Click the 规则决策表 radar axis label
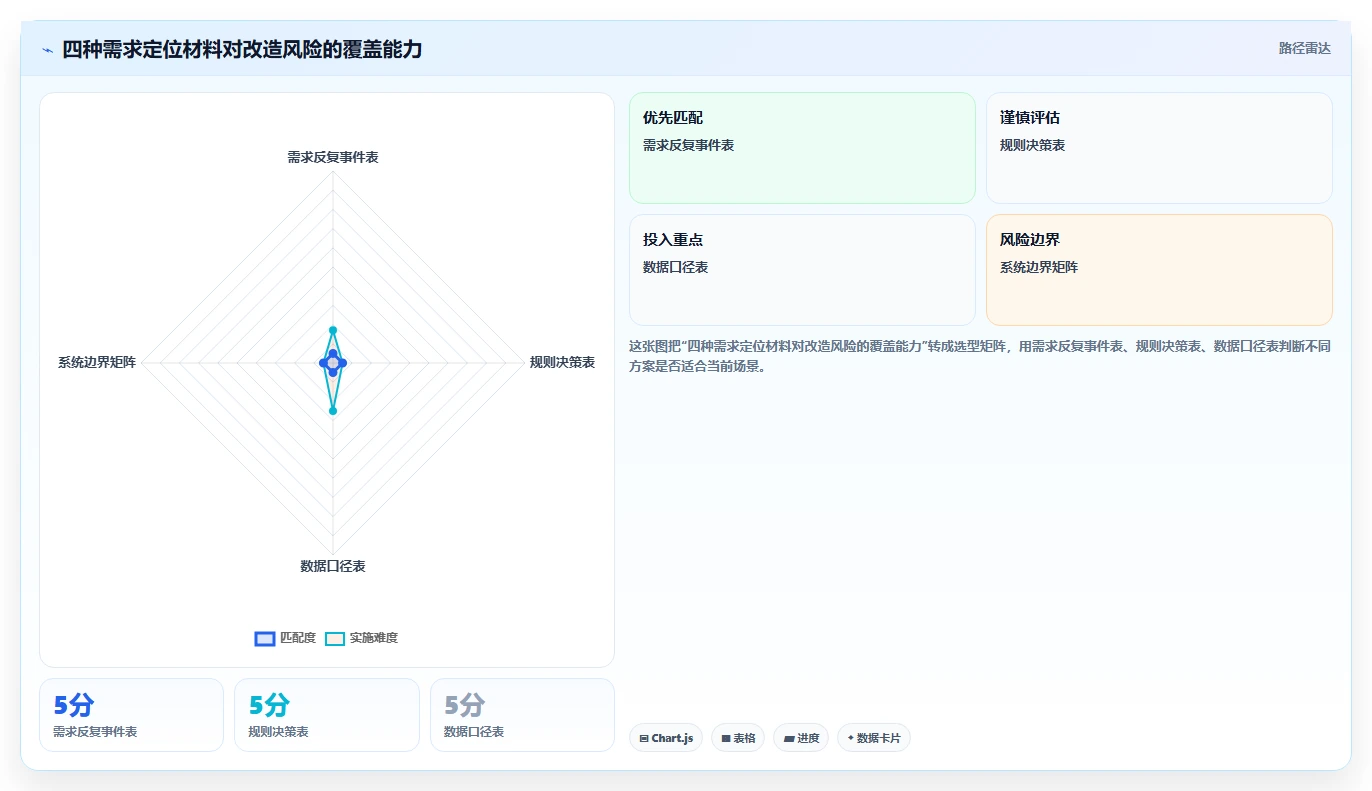The width and height of the screenshot is (1372, 791). point(562,362)
